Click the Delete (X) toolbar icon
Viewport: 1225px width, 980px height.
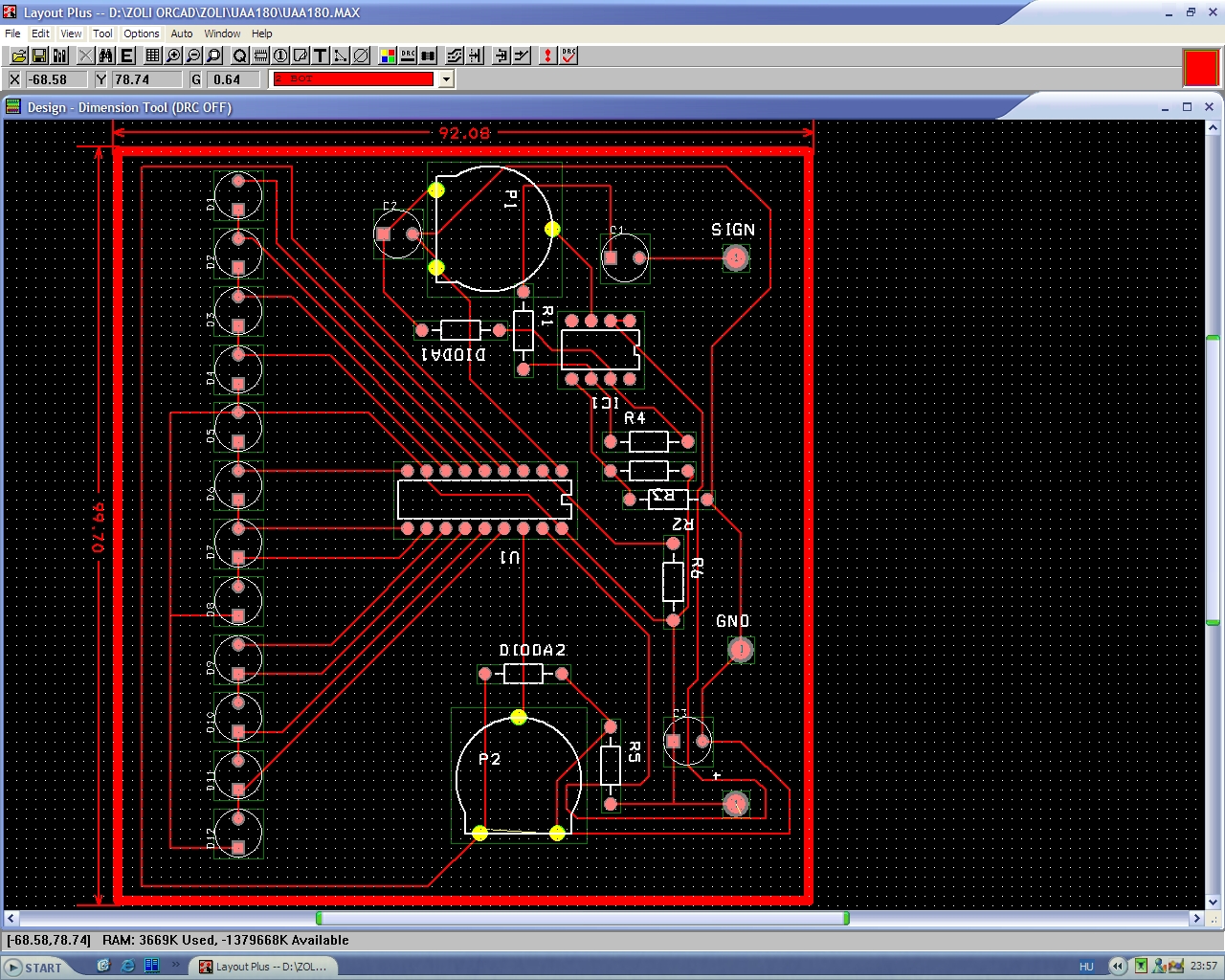point(85,56)
